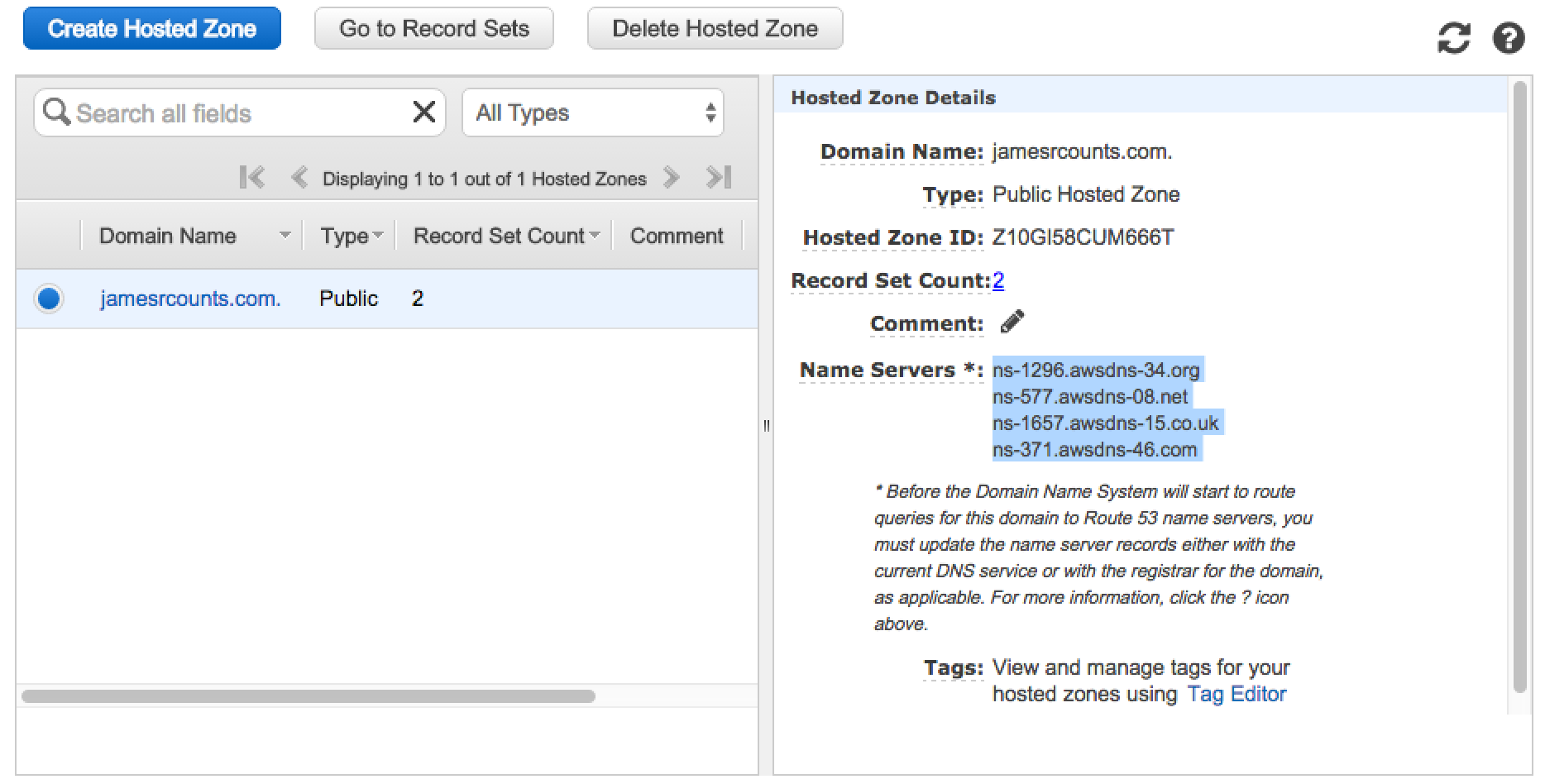The height and width of the screenshot is (784, 1545).
Task: Click the horizontal scrollbar of zone list
Action: point(309,696)
